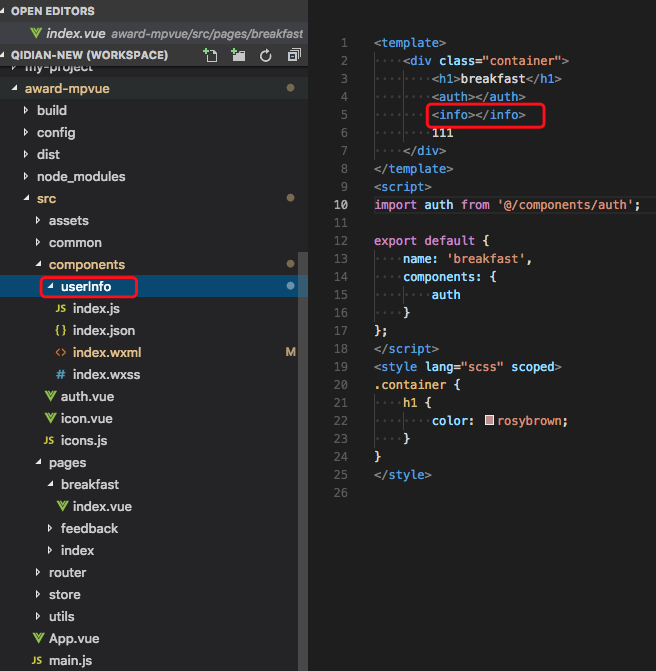The height and width of the screenshot is (671, 656).
Task: Open index.wxss in userInfo folder
Action: point(107,374)
